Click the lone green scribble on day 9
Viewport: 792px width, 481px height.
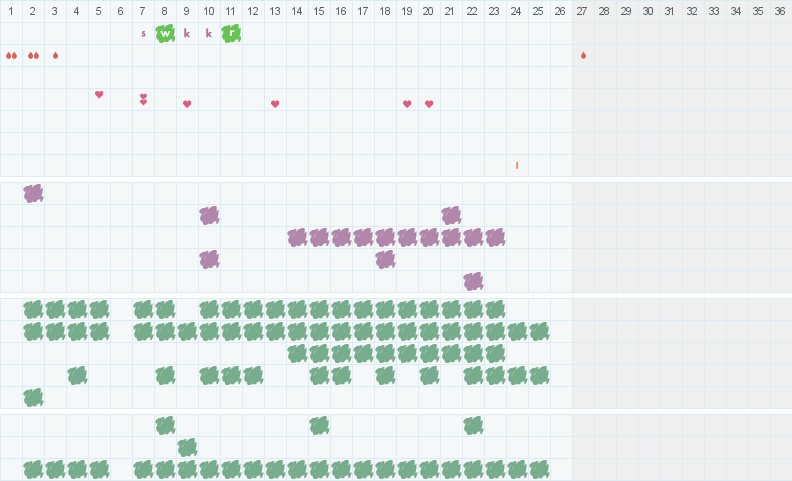(x=187, y=447)
